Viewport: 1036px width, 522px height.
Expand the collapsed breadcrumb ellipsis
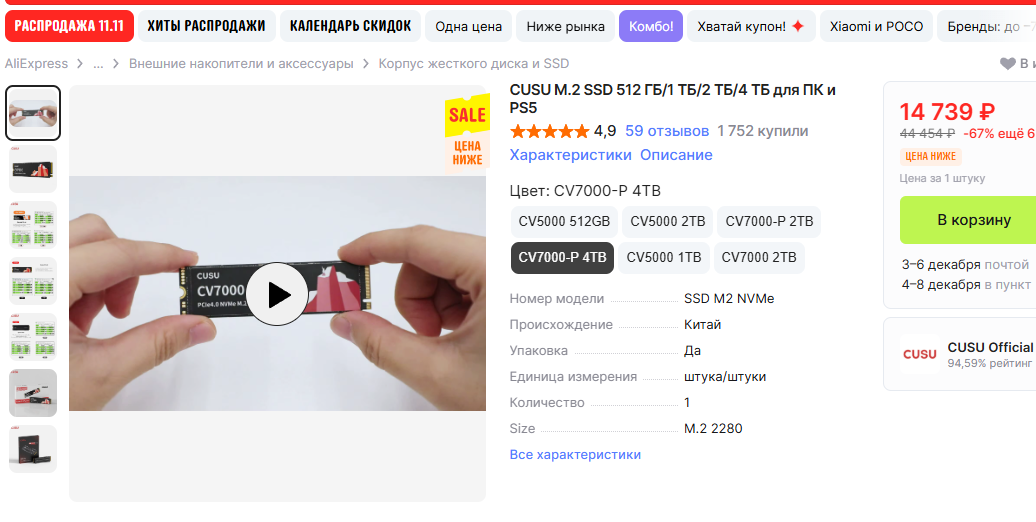click(x=98, y=63)
